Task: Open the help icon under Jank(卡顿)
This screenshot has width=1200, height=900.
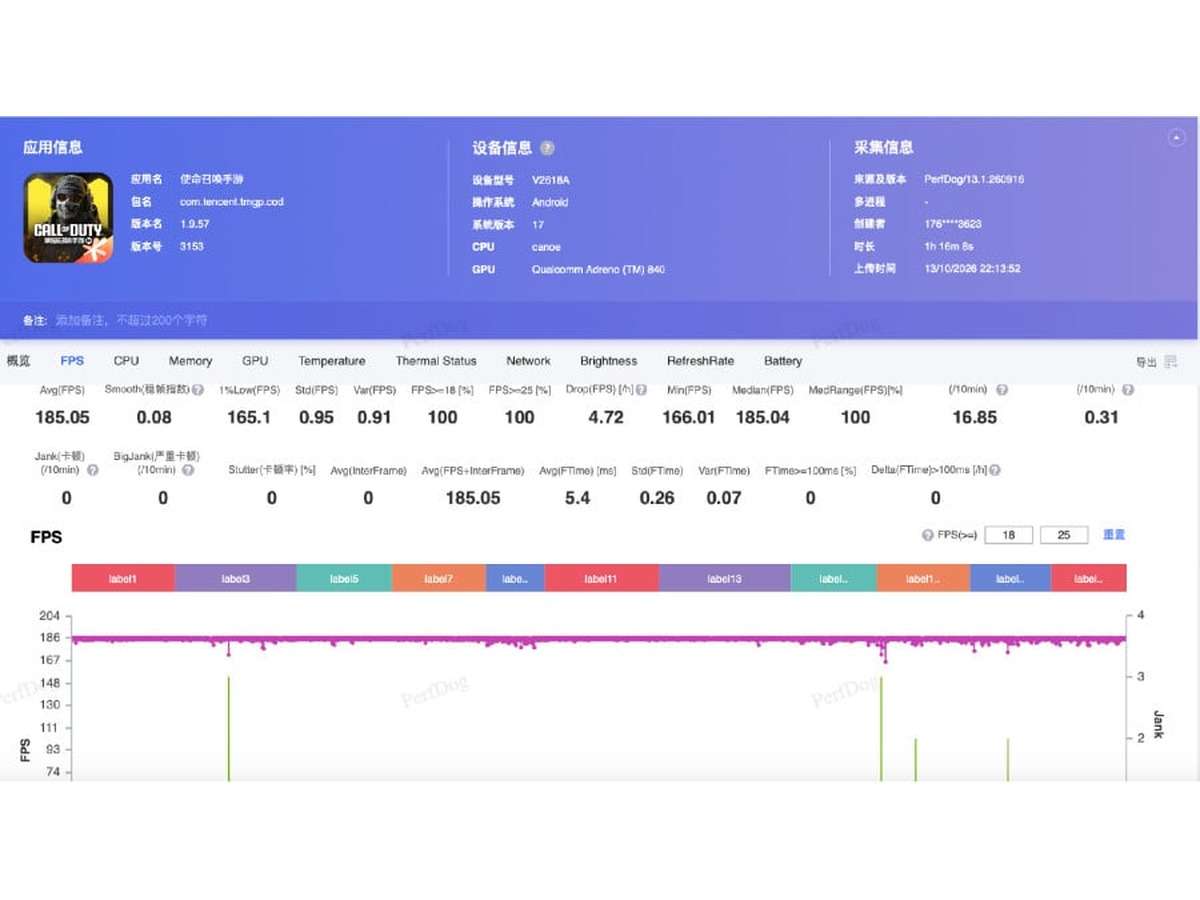Action: 93,470
